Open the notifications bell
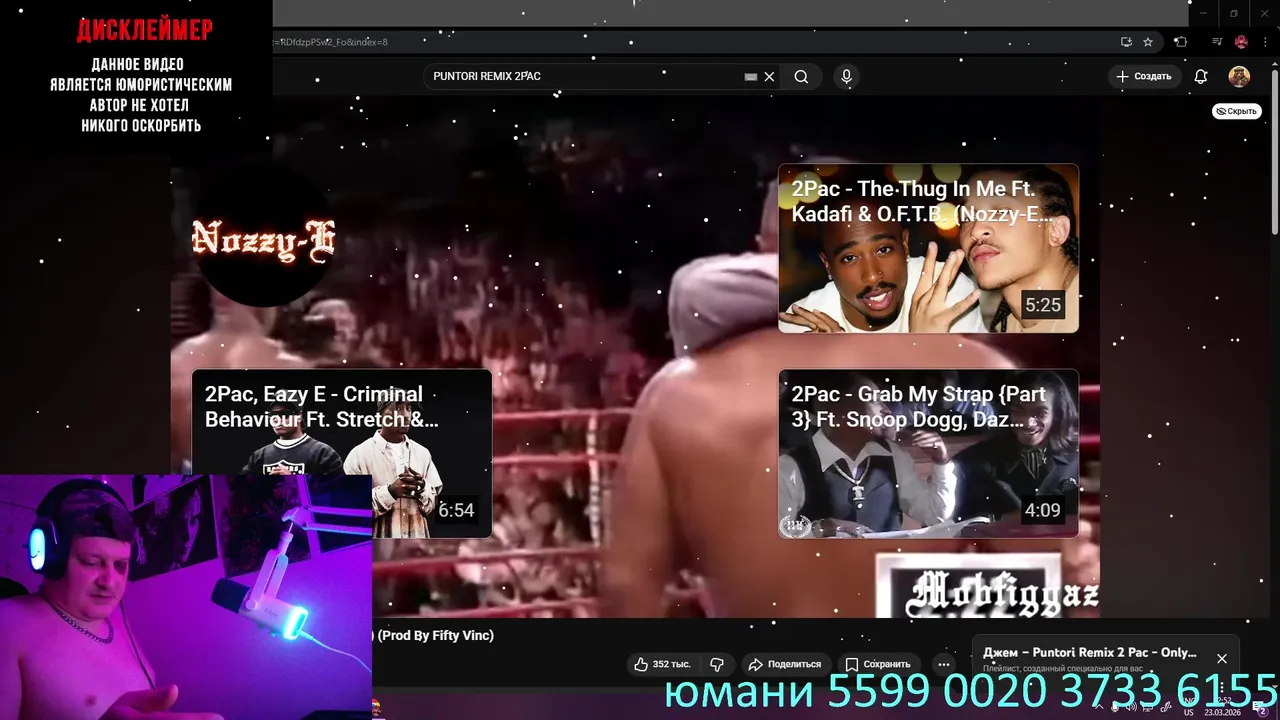Viewport: 1280px width, 720px height. pos(1201,77)
